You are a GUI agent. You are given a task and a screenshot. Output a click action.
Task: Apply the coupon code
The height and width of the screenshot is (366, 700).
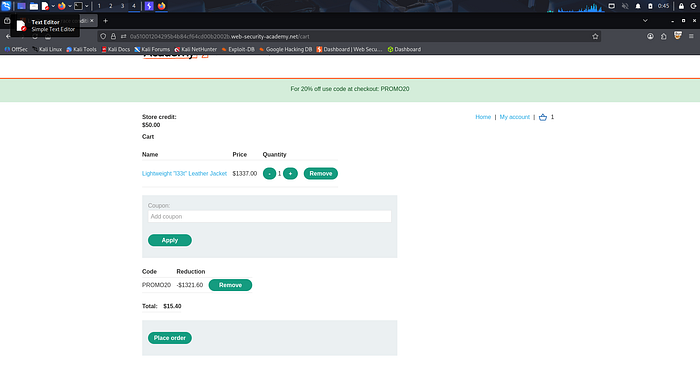[170, 240]
